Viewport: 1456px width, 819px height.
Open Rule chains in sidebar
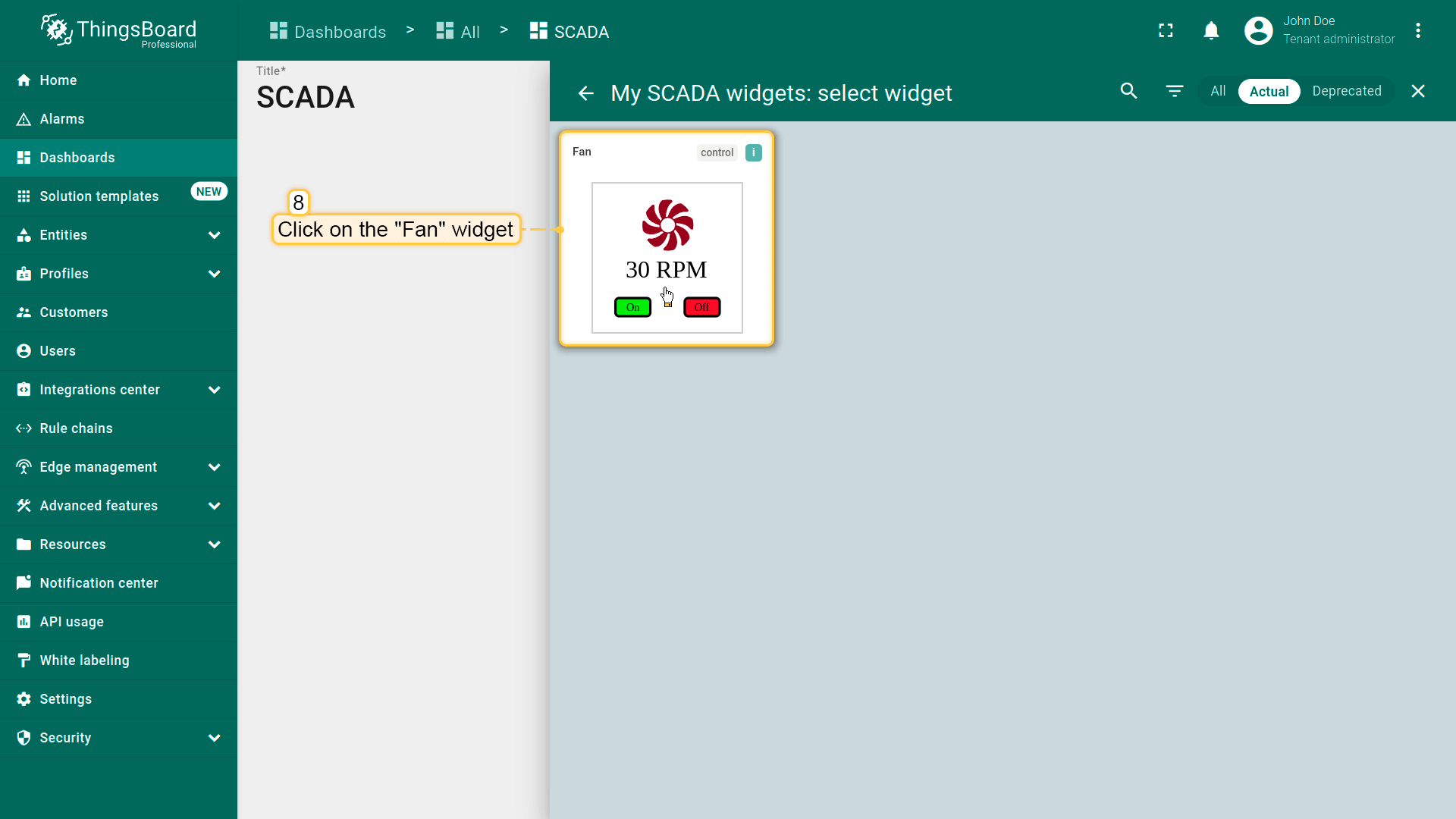pyautogui.click(x=76, y=428)
